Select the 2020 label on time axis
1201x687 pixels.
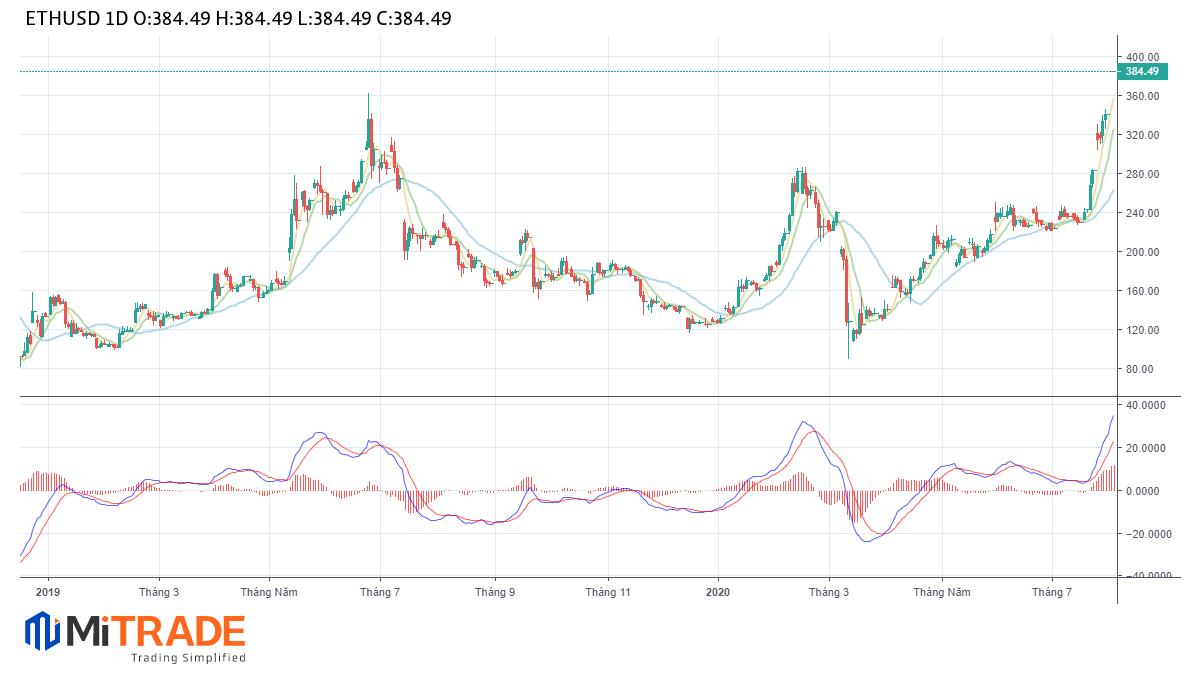pyautogui.click(x=717, y=592)
